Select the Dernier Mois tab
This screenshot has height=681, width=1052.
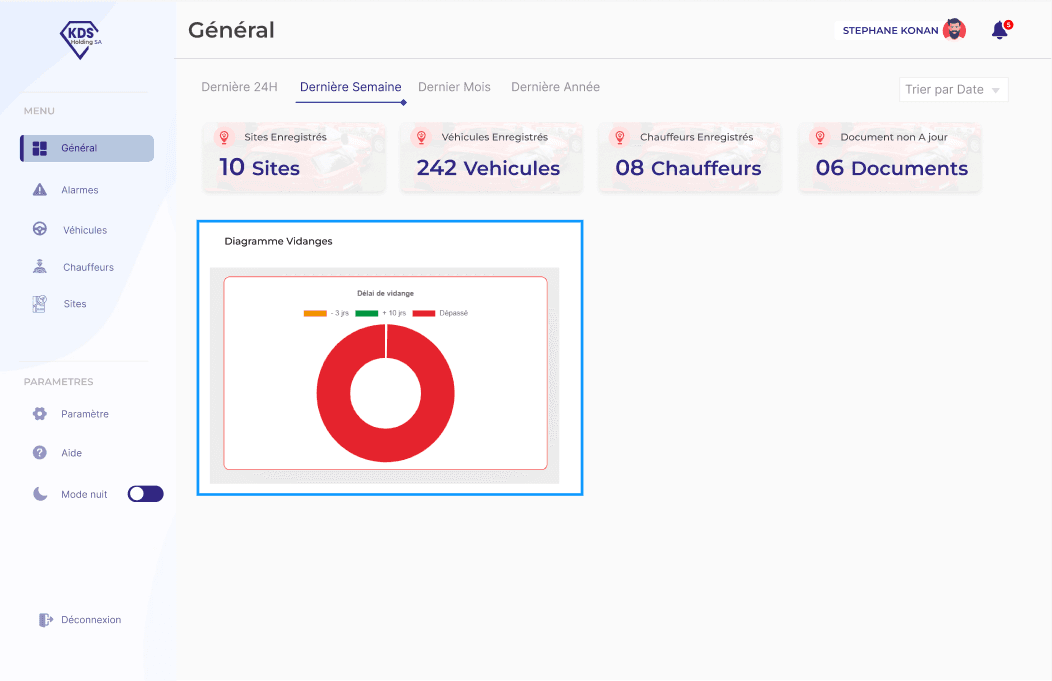click(454, 87)
